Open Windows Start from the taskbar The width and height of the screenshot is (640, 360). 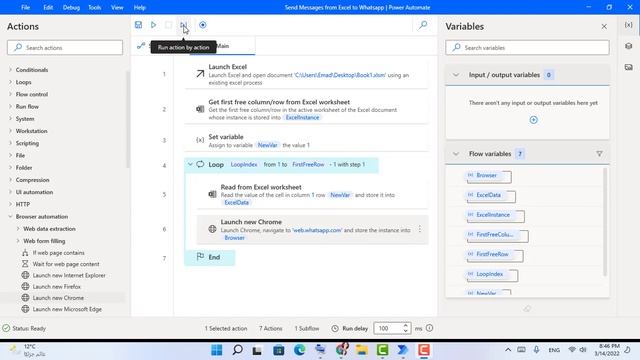(217, 350)
